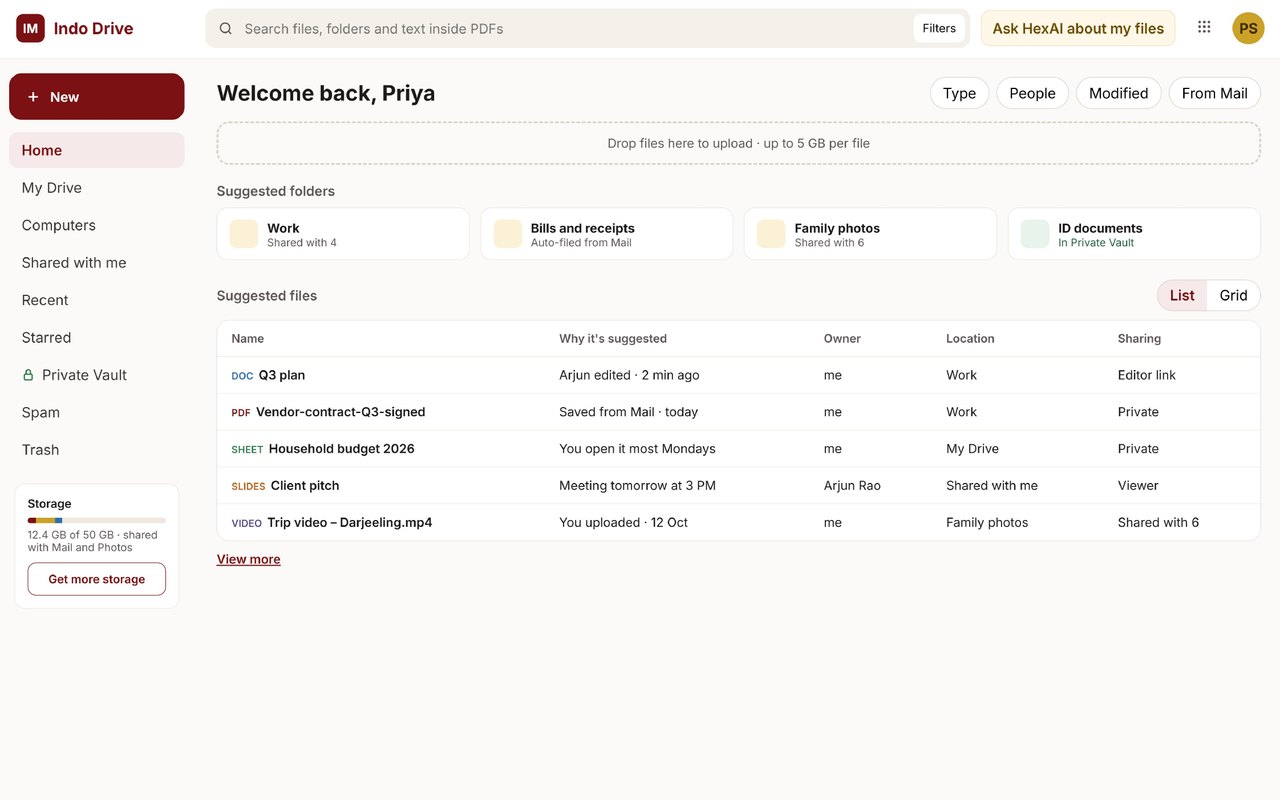Click the VIDEO badge beside Trip video
The height and width of the screenshot is (800, 1280).
pos(246,523)
